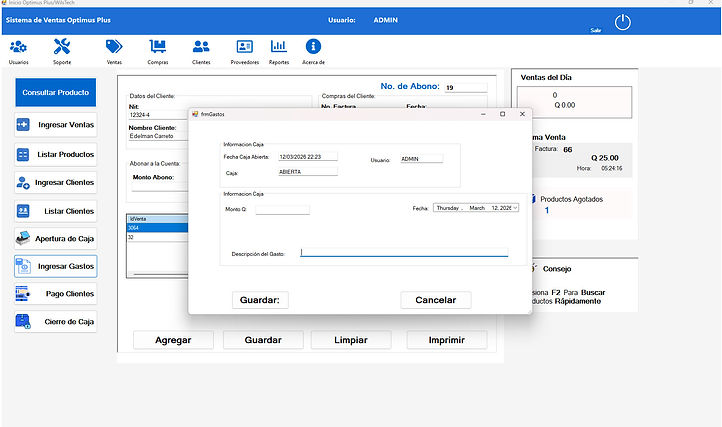
Task: Click the Usuario field showing ADMIN
Action: click(x=421, y=159)
